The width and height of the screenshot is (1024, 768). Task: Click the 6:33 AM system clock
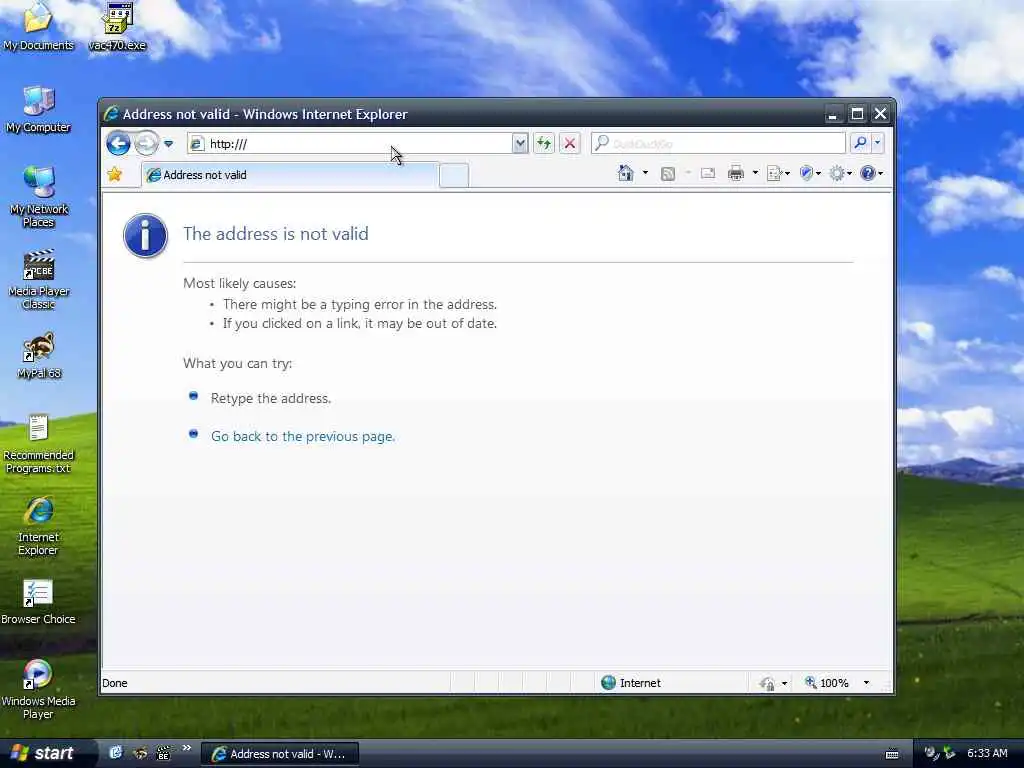coord(987,754)
